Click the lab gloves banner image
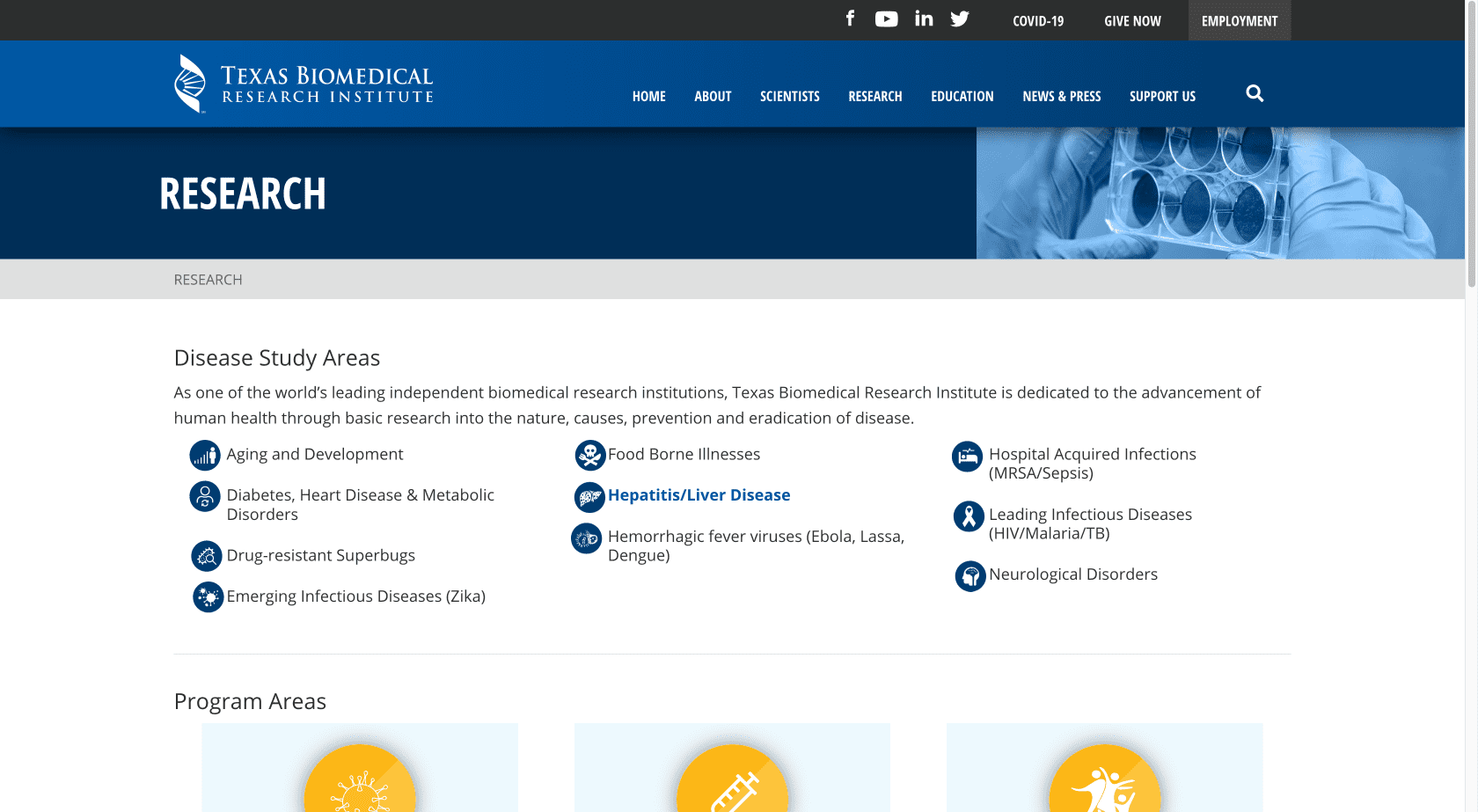The width and height of the screenshot is (1478, 812). coord(1220,193)
